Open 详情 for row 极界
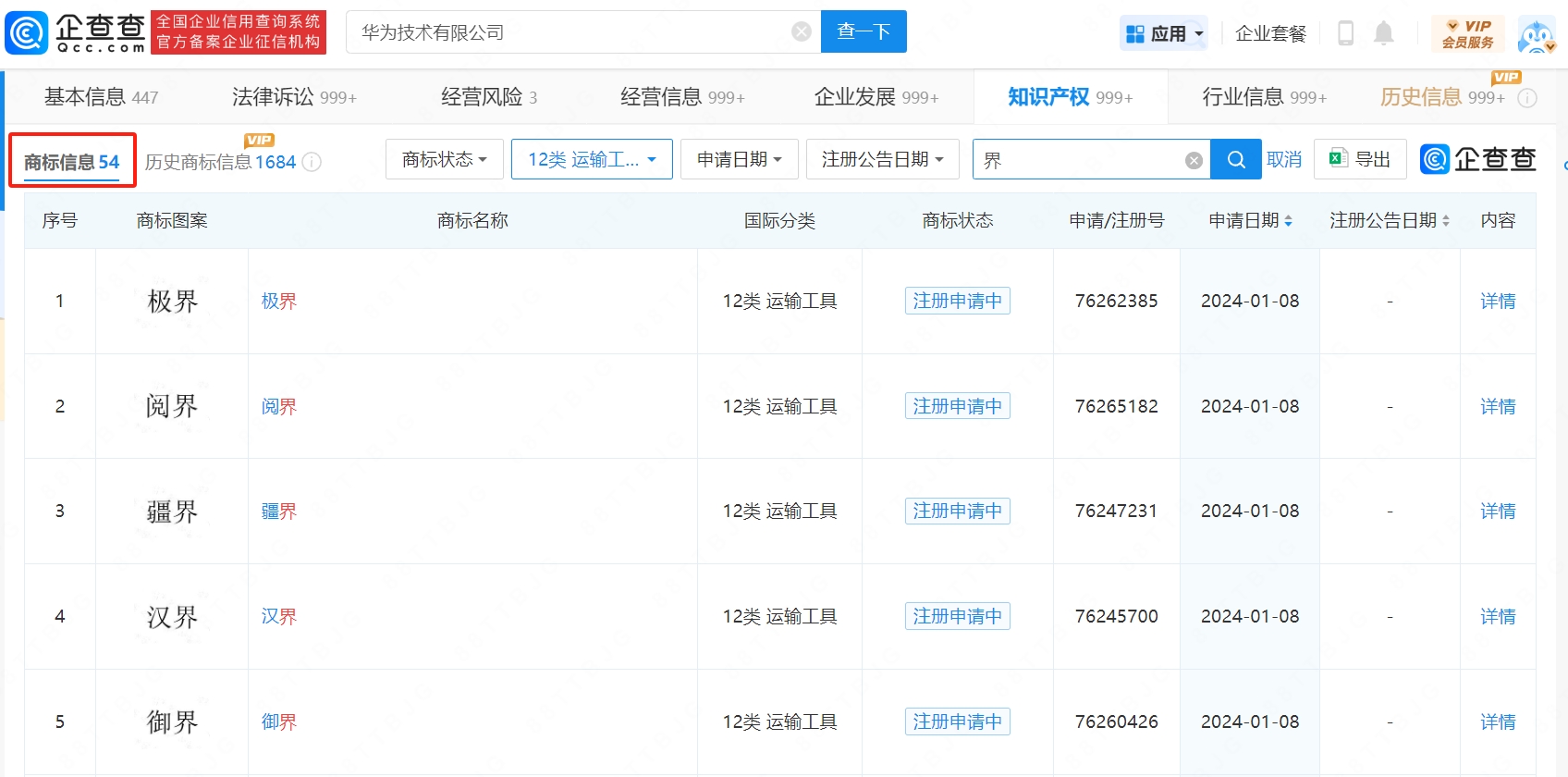This screenshot has width=1568, height=777. pos(1498,301)
